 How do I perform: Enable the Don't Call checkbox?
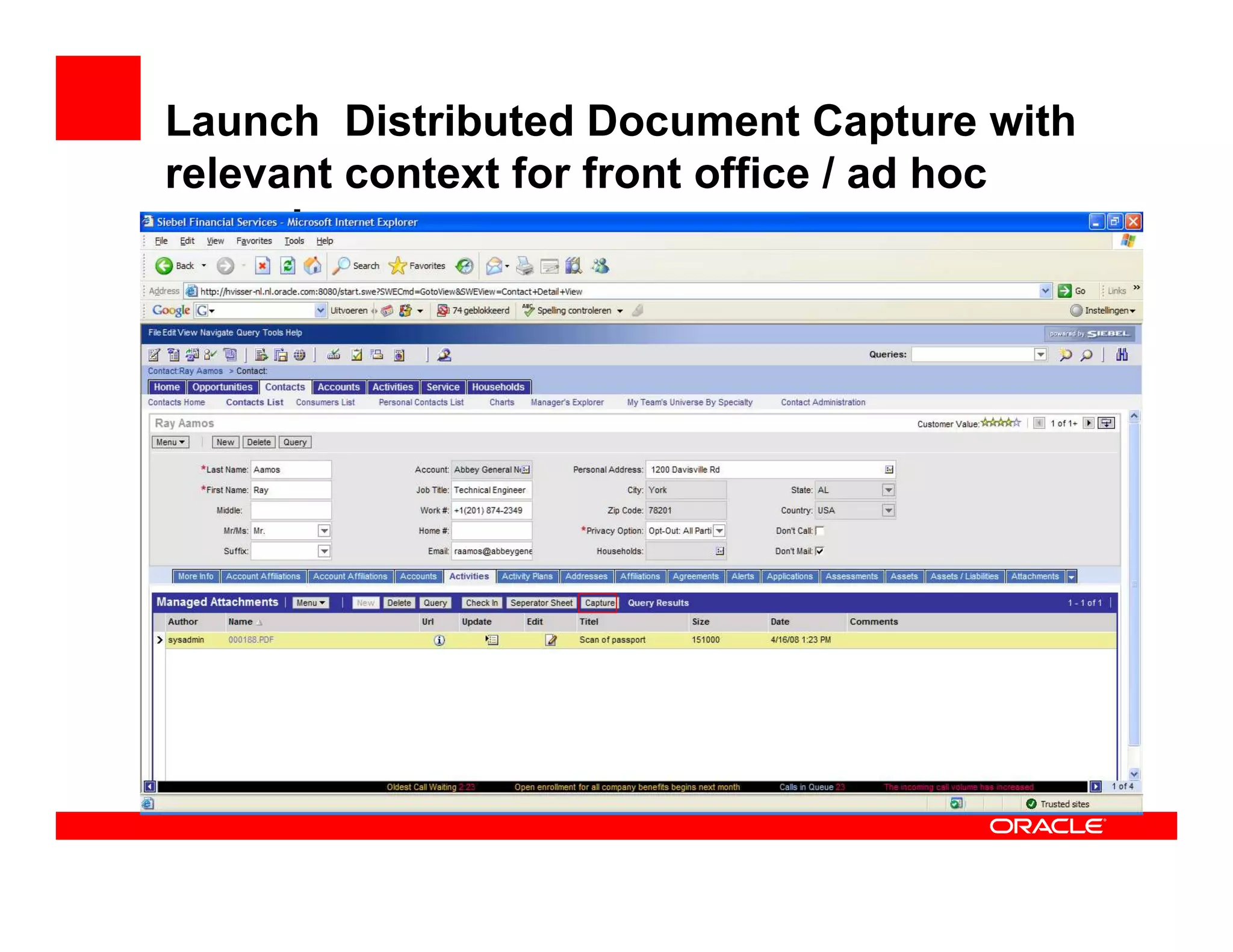point(819,531)
